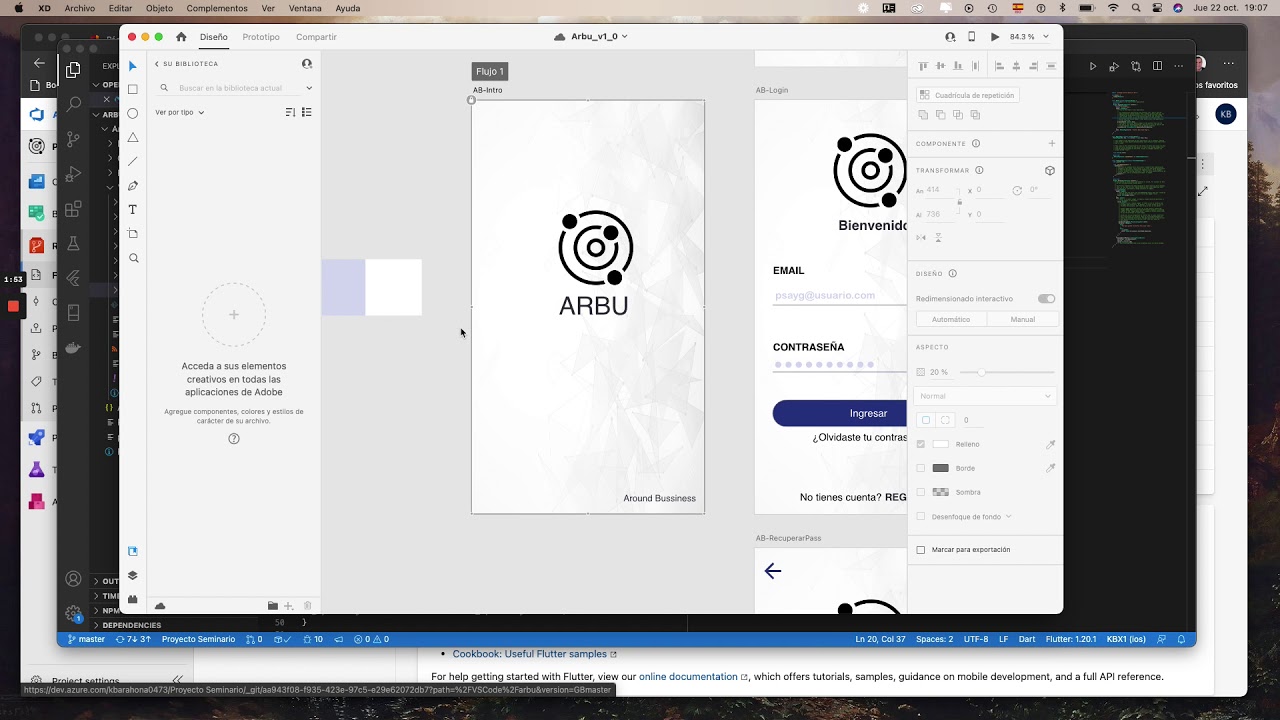Select the Zoom magnifier tool
Screen dimensions: 1280x720
(133, 258)
